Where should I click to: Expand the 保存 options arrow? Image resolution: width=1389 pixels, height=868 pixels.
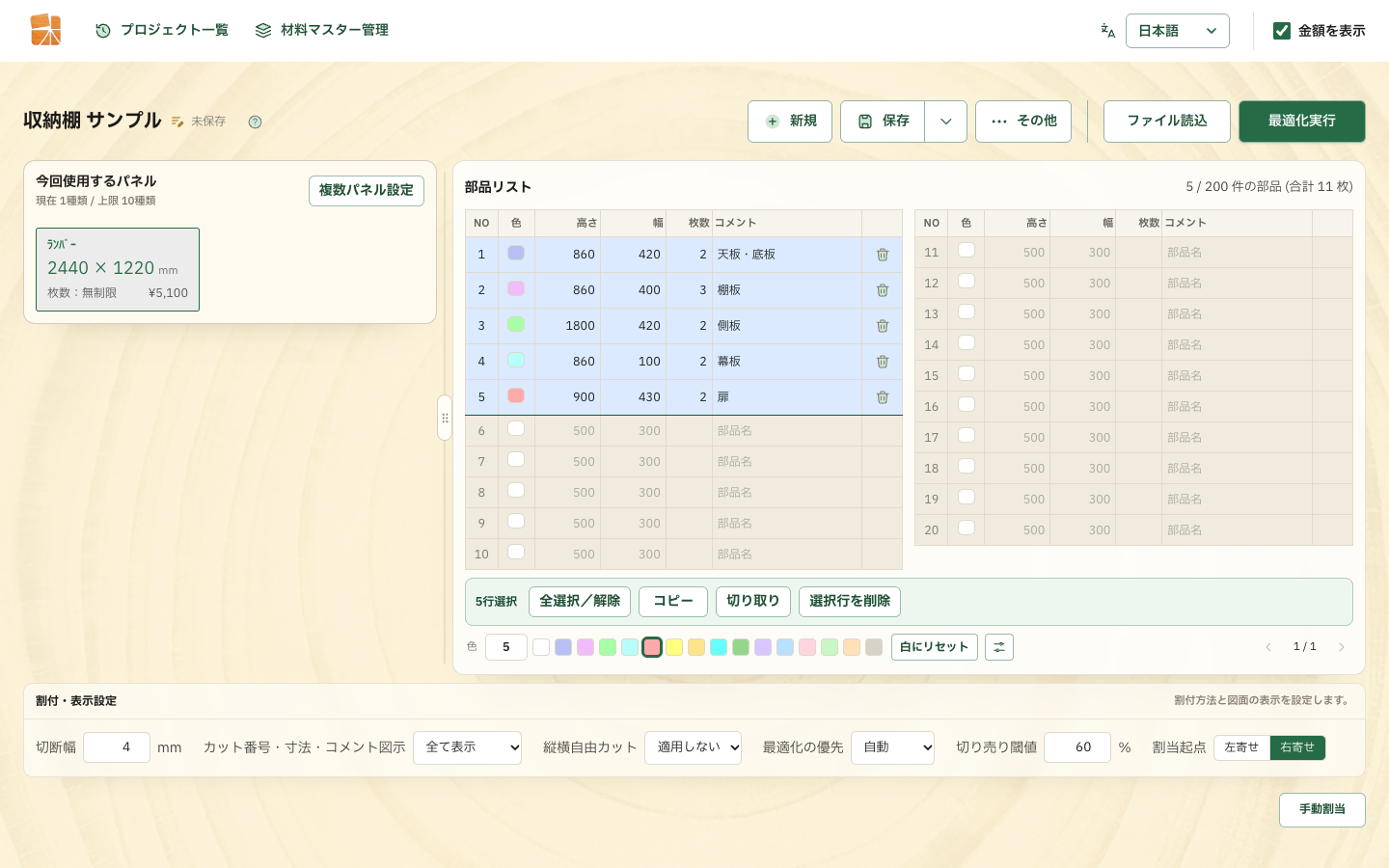[x=946, y=122]
